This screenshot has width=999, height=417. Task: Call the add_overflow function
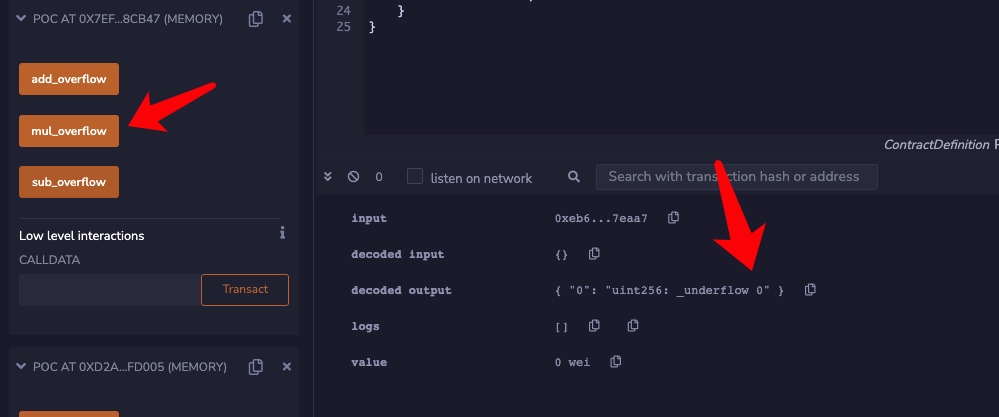tap(69, 78)
